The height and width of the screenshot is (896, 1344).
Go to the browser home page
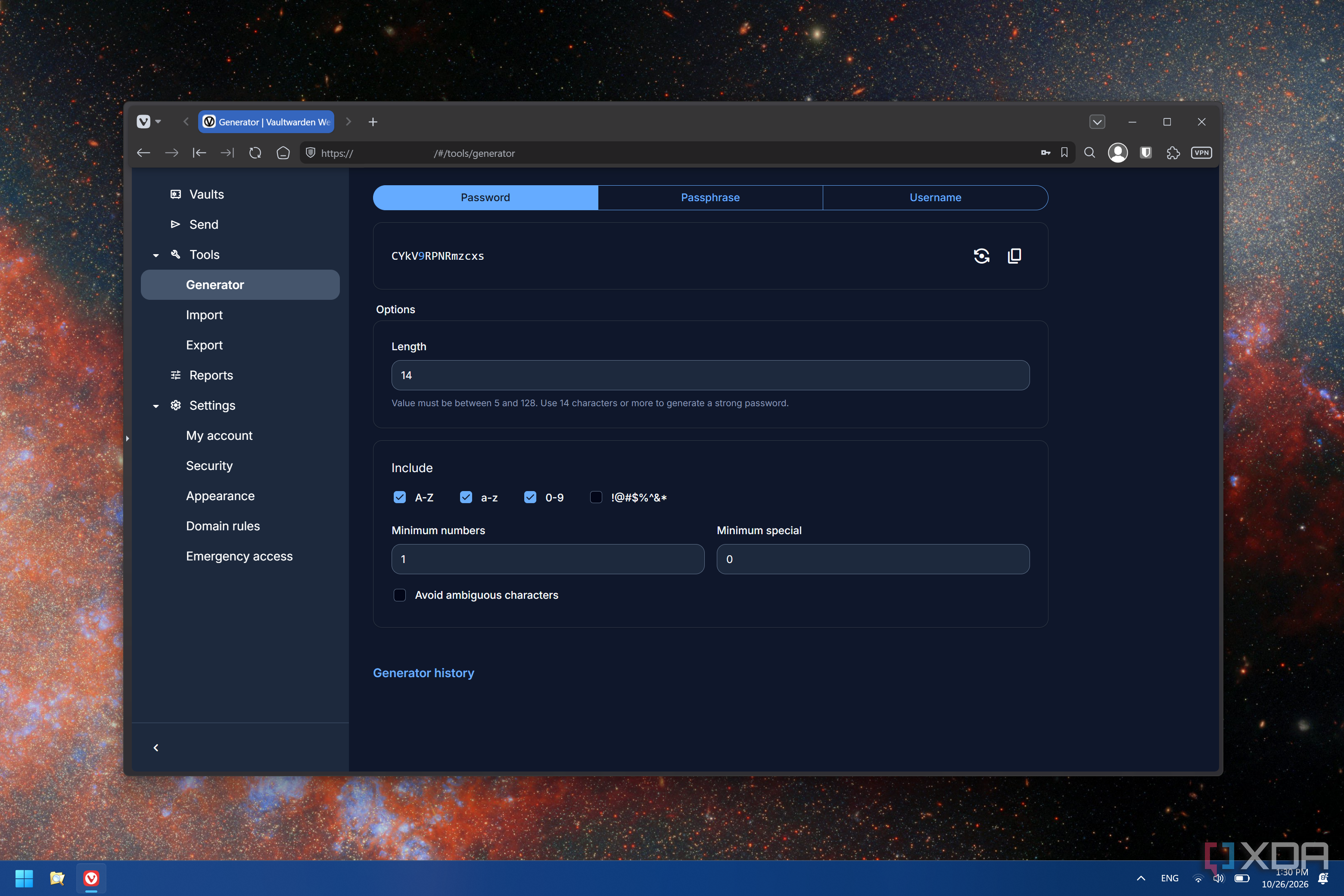tap(283, 153)
